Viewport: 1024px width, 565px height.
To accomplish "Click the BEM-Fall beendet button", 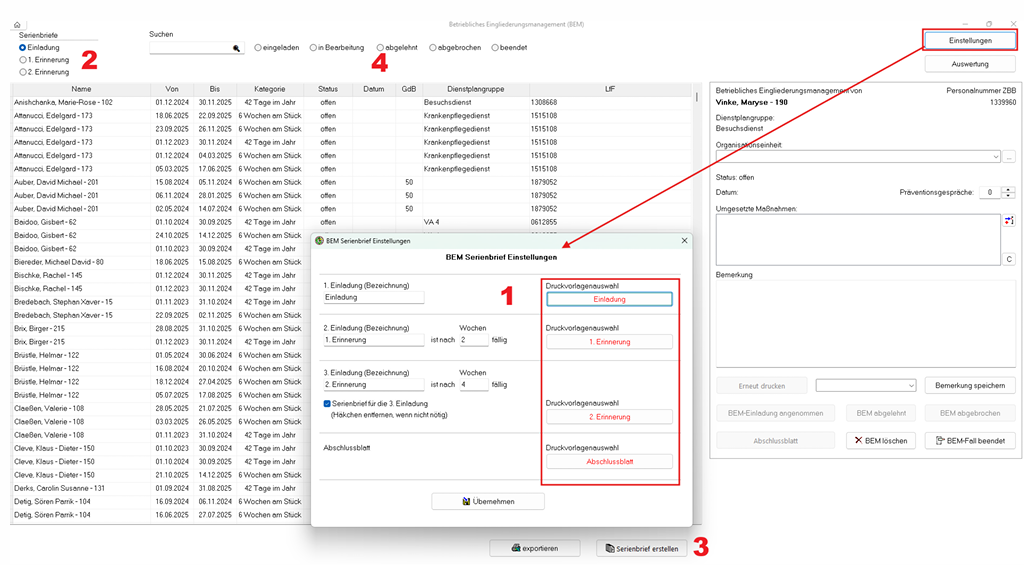I will pyautogui.click(x=970, y=441).
